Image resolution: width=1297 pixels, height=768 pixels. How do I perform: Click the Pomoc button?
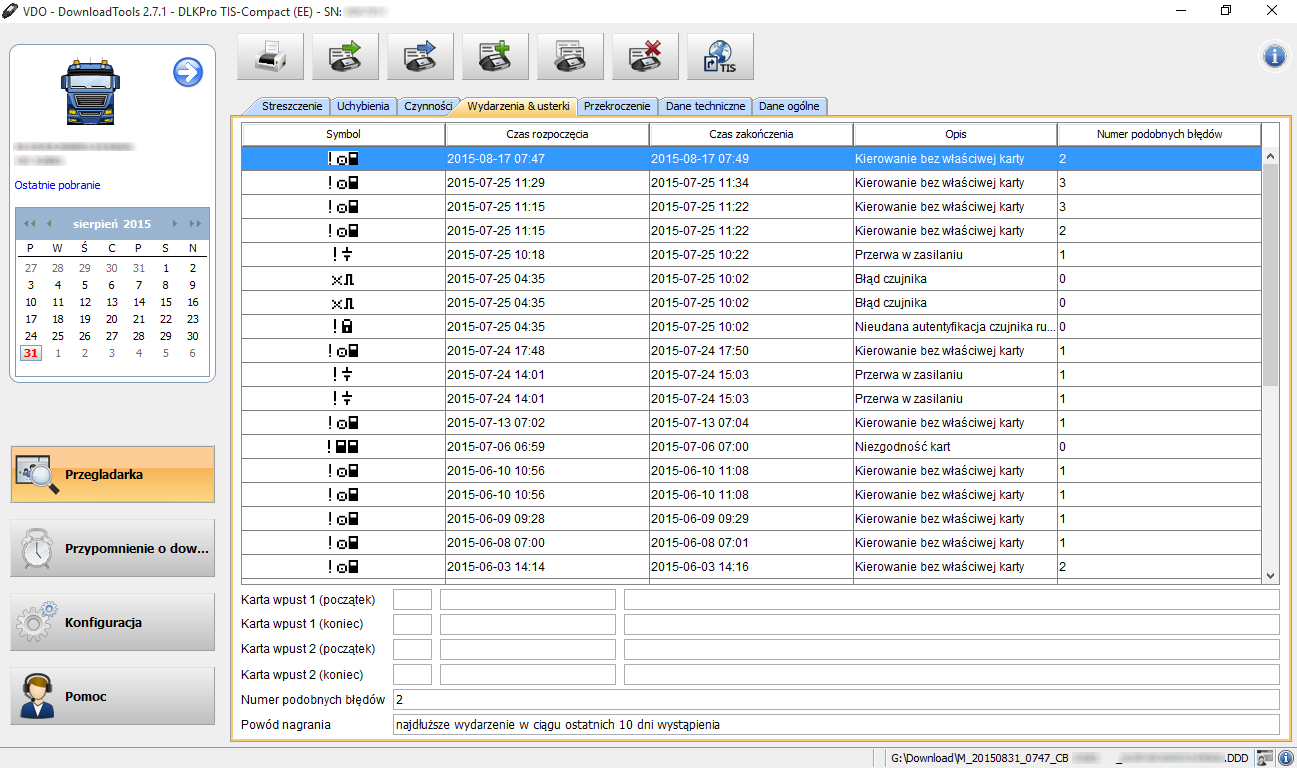(112, 696)
